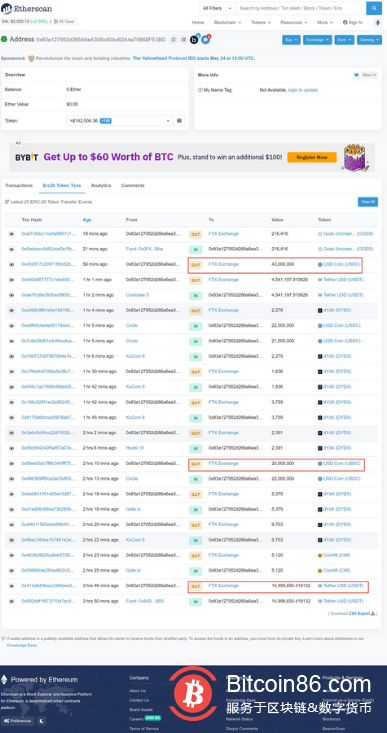Expand the Resources nav menu
This screenshot has height=733, width=387.
click(294, 22)
